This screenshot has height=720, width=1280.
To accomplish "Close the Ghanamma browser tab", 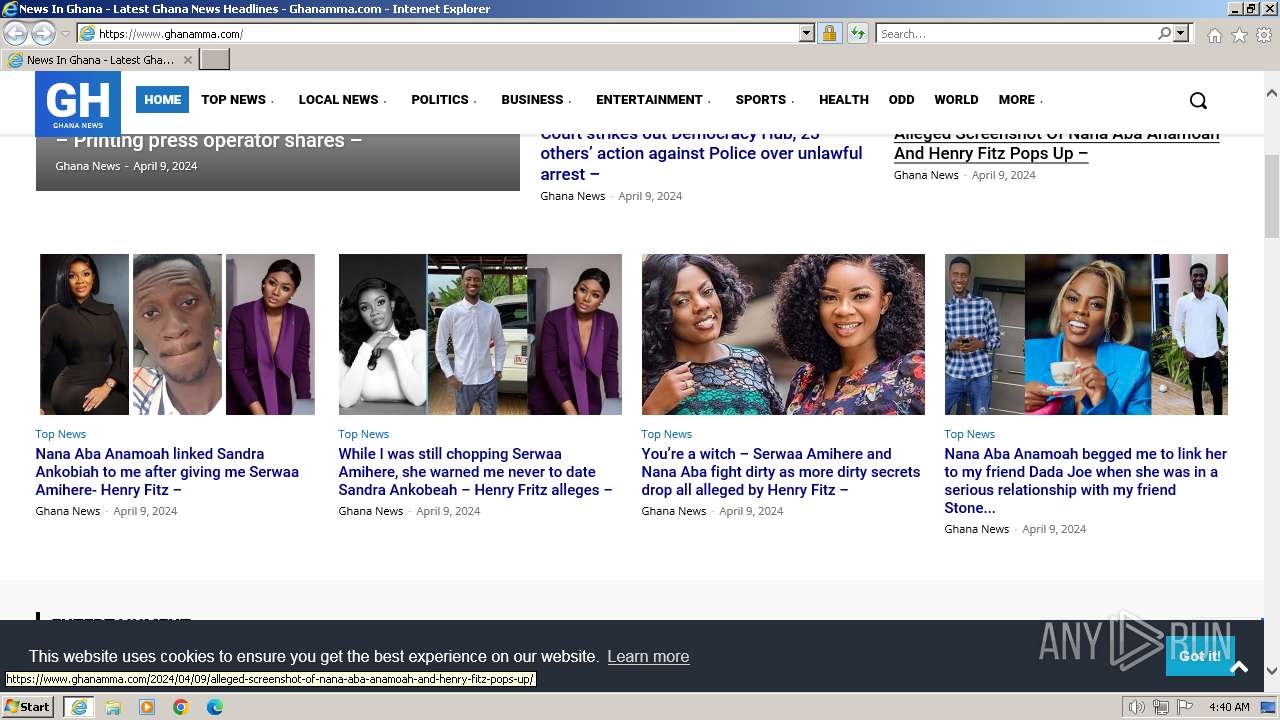I will [187, 60].
